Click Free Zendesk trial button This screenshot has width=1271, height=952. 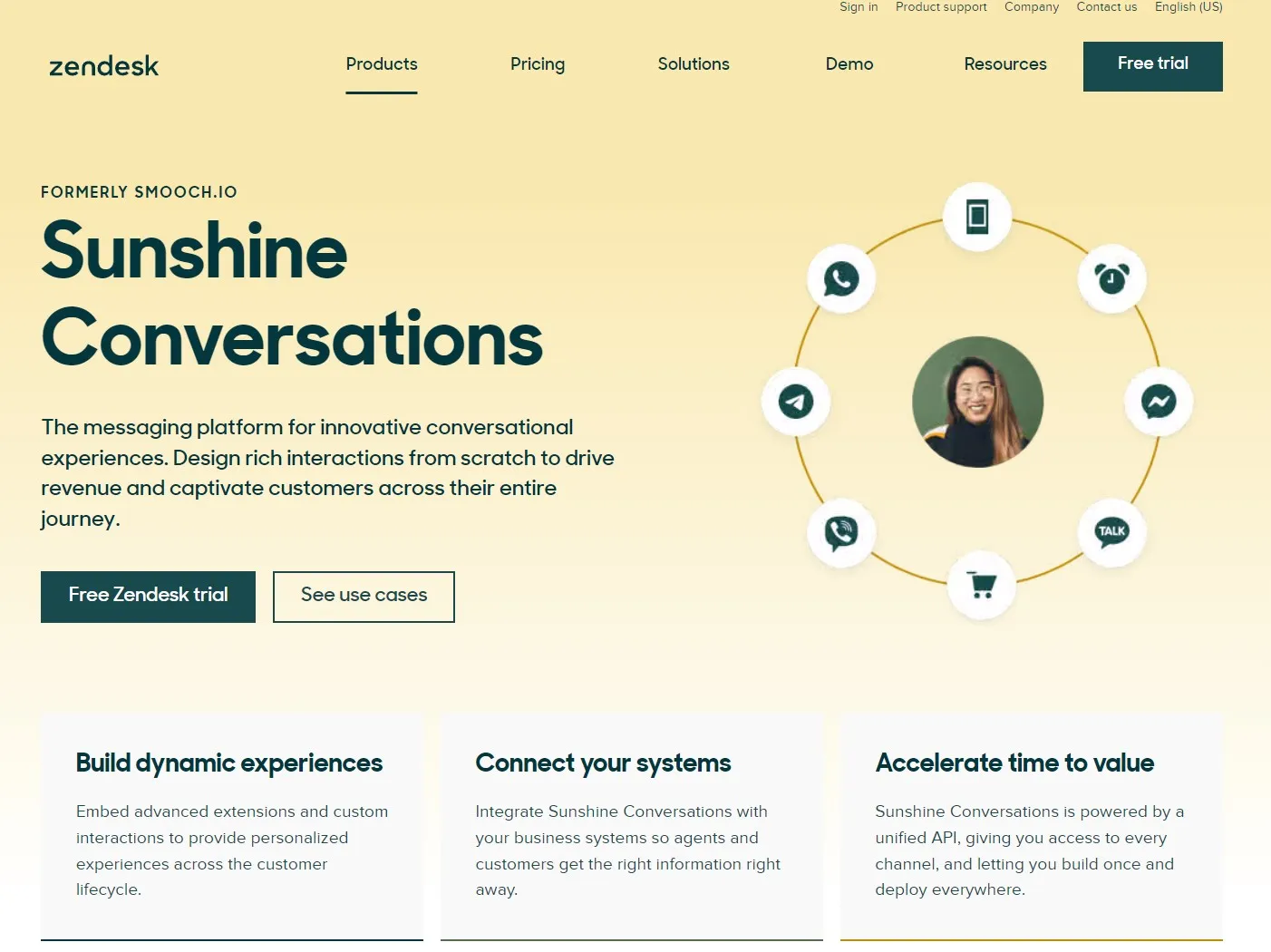tap(148, 597)
